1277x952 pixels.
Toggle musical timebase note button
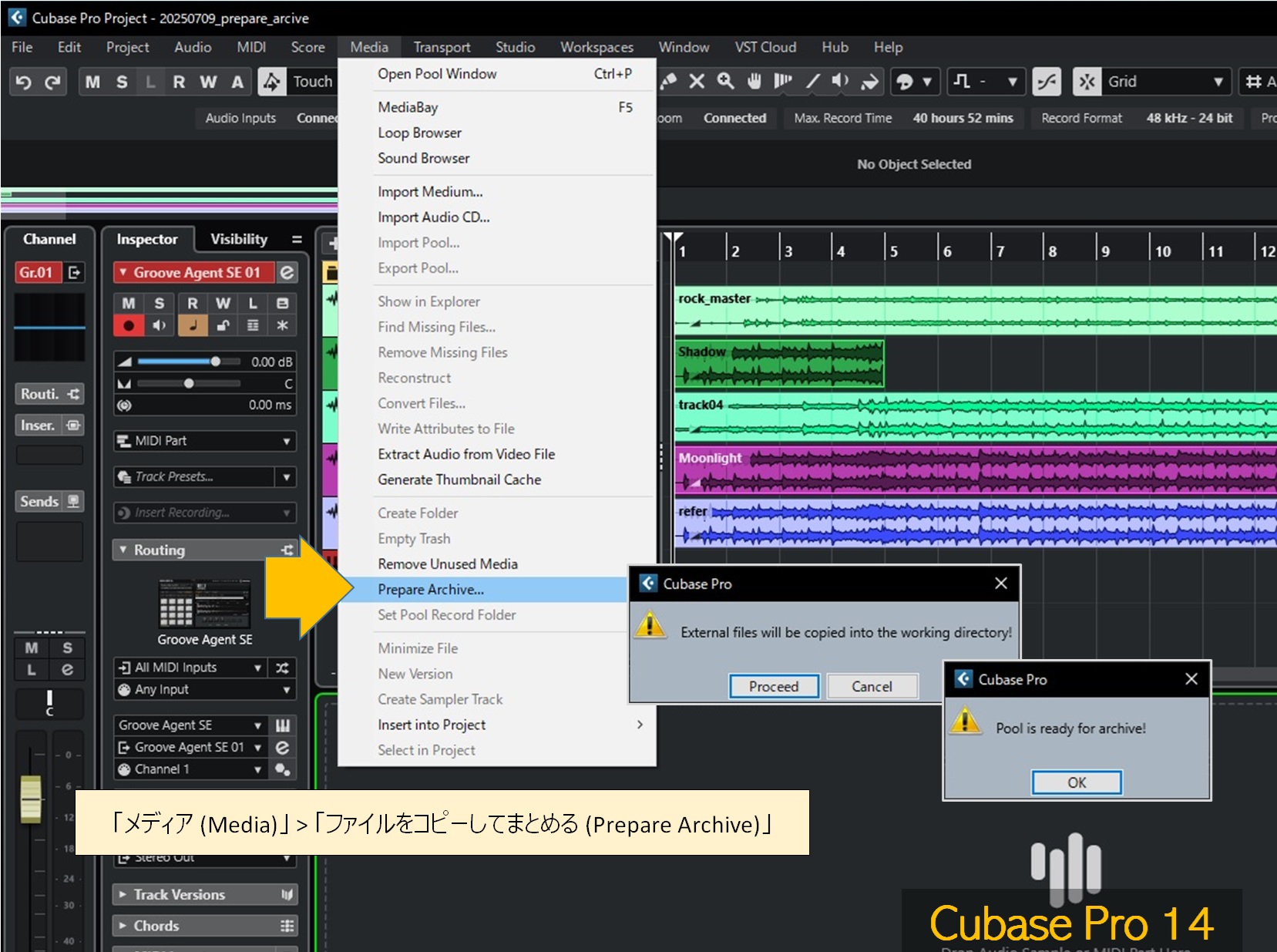click(193, 325)
